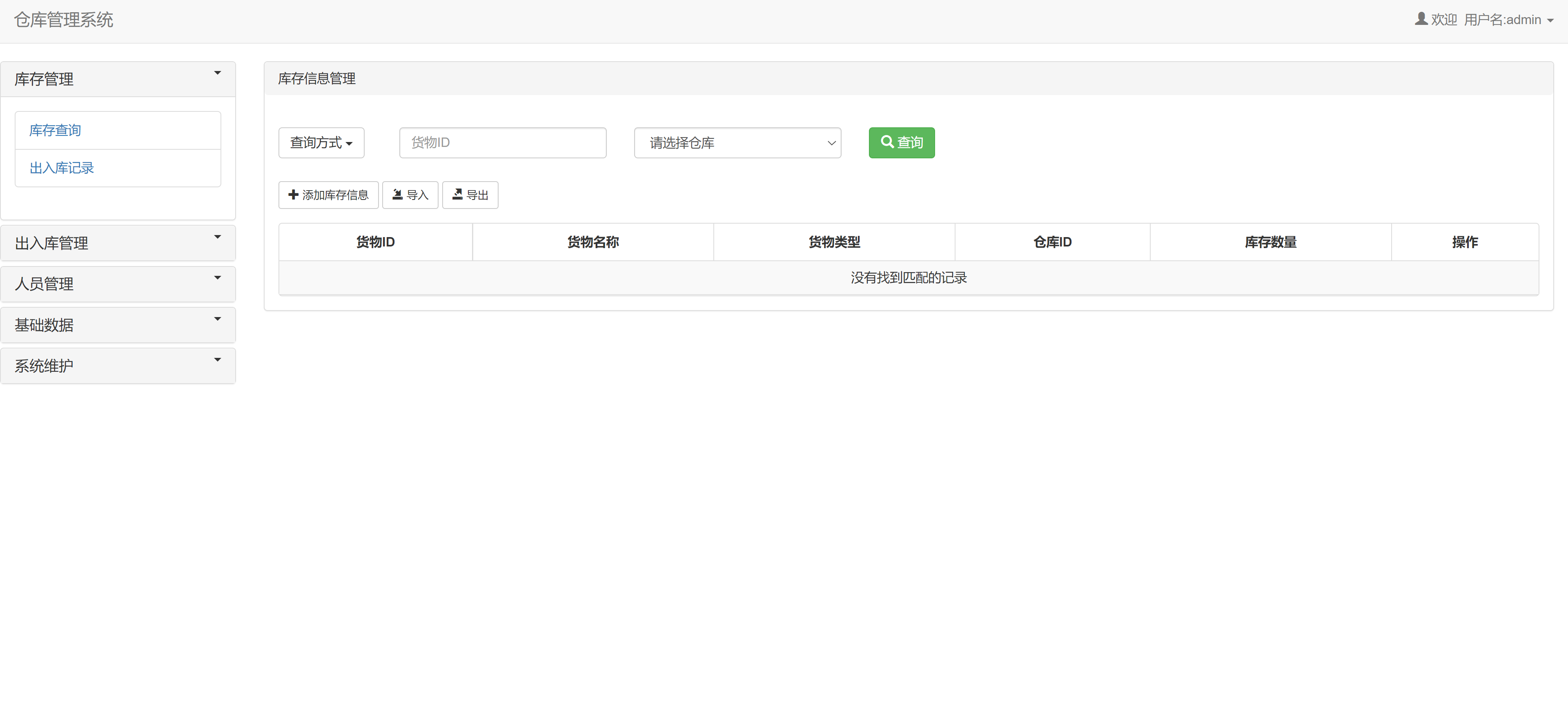
Task: Open the 查询方式 query mode dropdown
Action: (321, 142)
